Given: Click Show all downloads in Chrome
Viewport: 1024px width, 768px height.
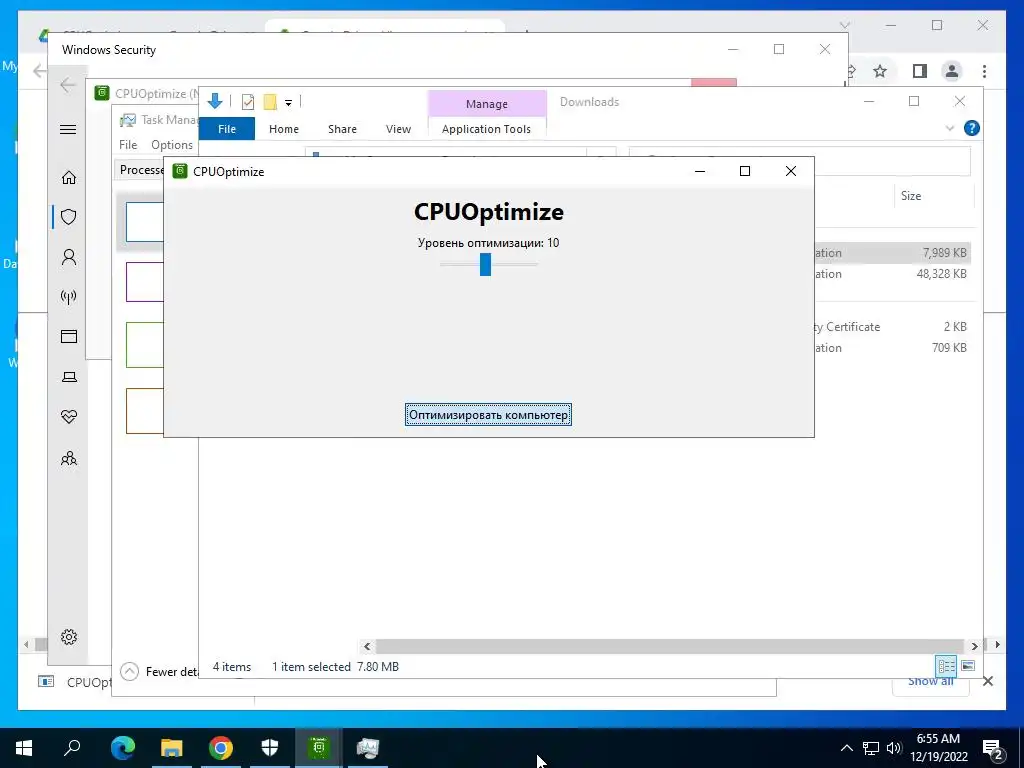Looking at the screenshot, I should pyautogui.click(x=930, y=682).
